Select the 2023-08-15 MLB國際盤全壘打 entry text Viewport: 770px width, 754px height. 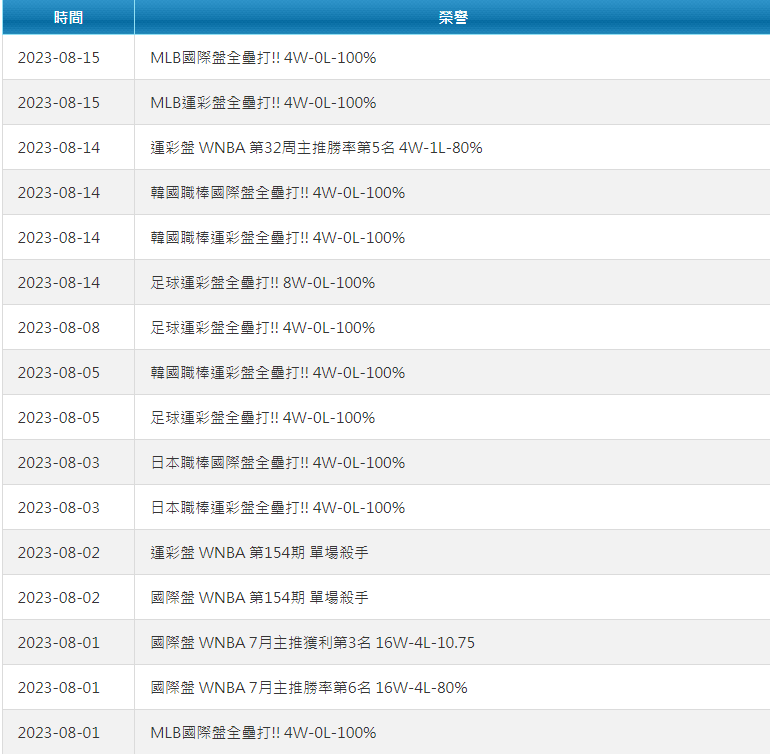263,58
